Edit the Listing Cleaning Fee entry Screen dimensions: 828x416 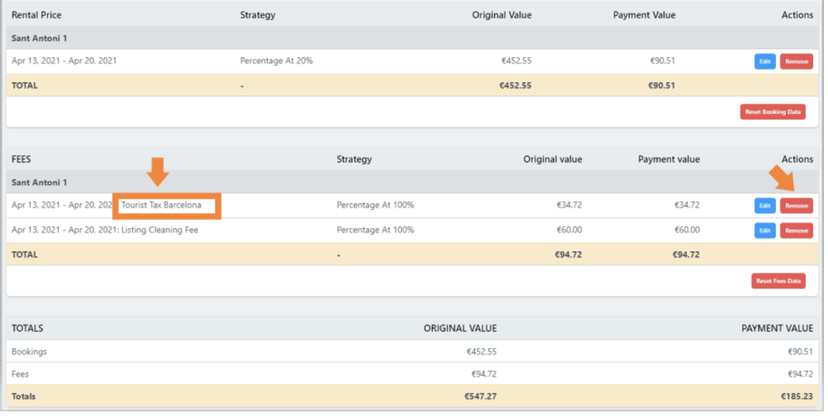[x=764, y=231]
